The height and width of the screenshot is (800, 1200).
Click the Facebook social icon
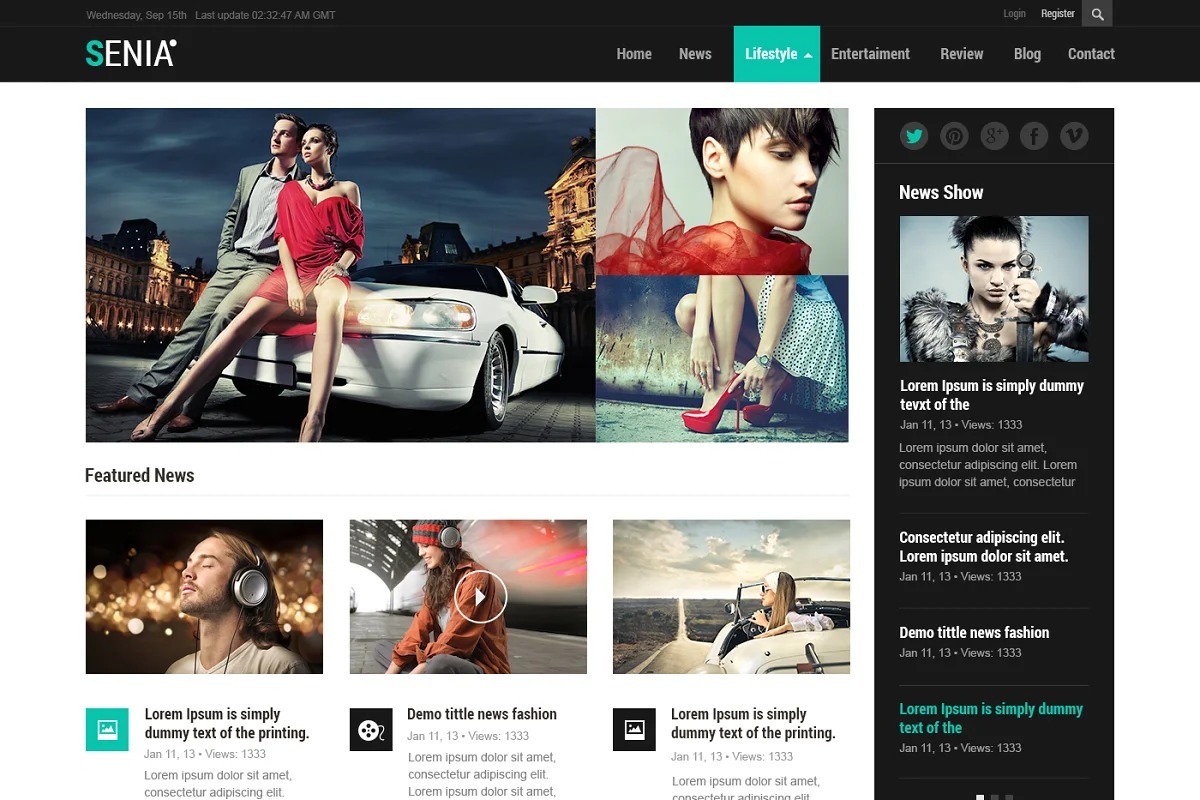[x=1034, y=136]
